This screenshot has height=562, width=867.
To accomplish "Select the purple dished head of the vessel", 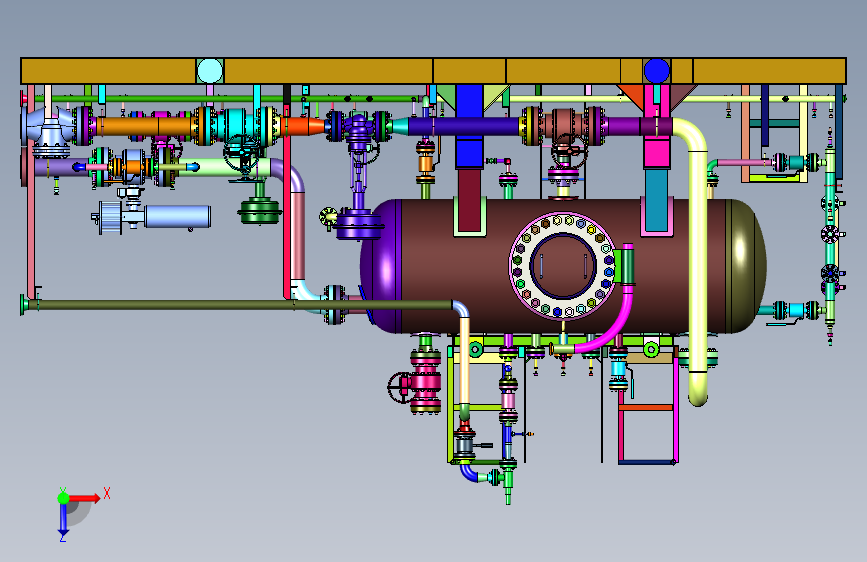I will pos(382,266).
